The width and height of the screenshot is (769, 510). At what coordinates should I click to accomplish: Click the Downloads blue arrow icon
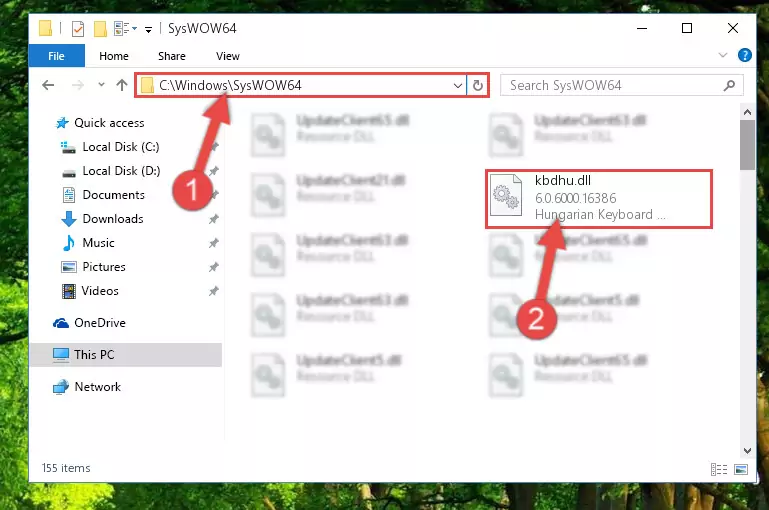click(69, 219)
